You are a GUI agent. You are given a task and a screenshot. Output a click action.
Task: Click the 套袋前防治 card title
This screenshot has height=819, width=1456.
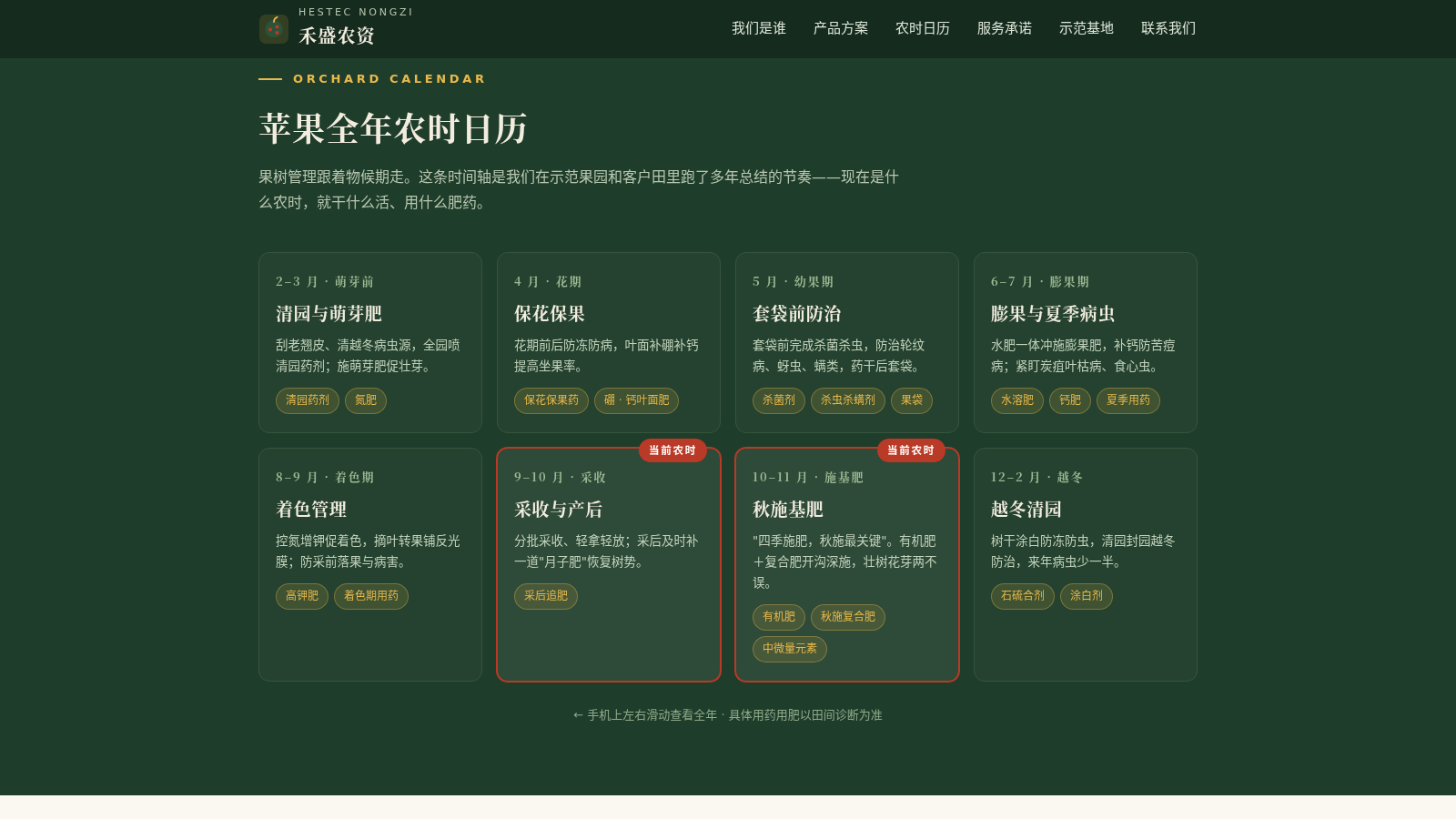click(x=797, y=314)
